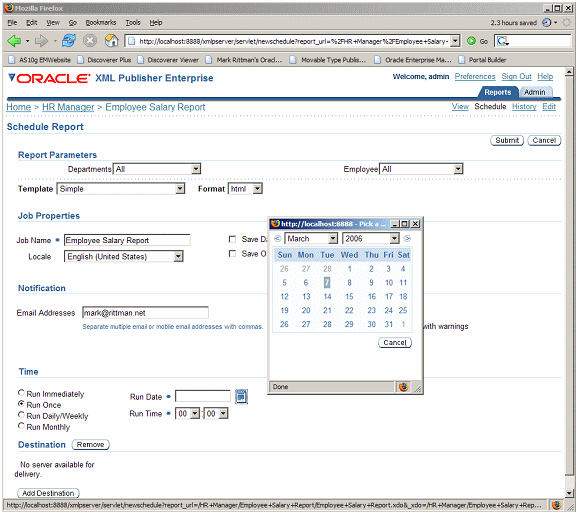
Task: Pick March 15 in the calendar
Action: tap(349, 296)
